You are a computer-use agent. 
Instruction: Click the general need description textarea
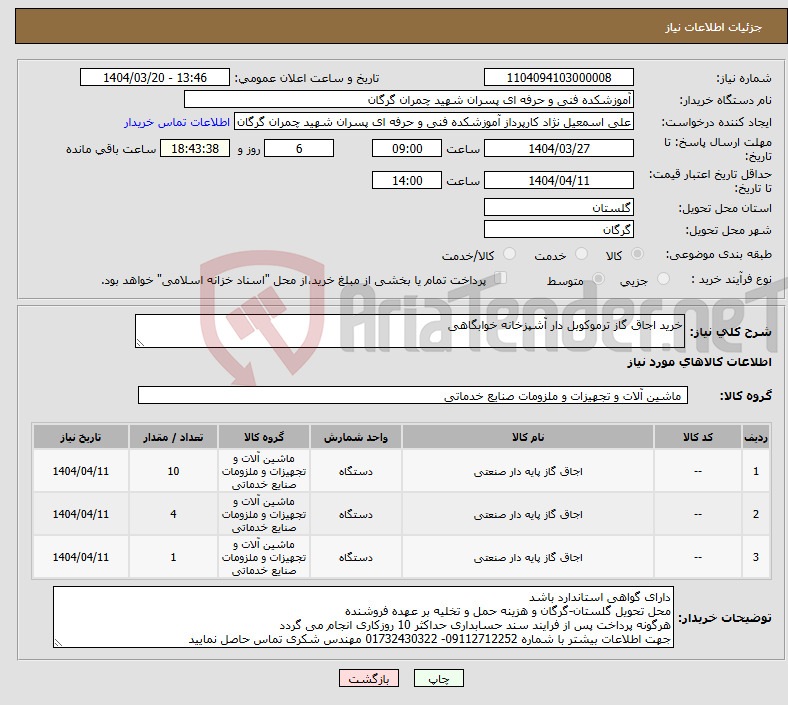pos(410,331)
